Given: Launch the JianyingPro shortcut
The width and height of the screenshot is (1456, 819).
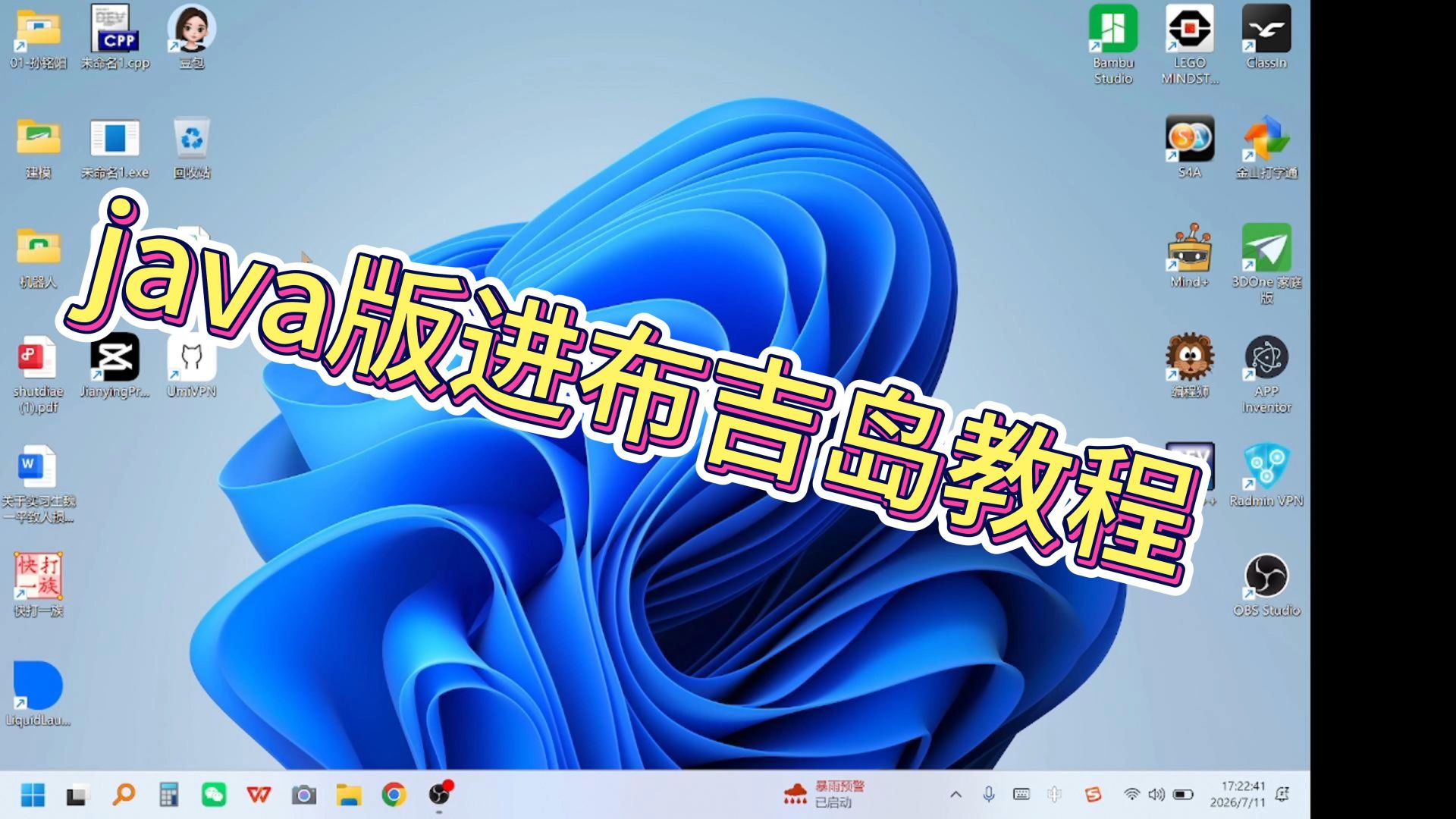Looking at the screenshot, I should [115, 367].
